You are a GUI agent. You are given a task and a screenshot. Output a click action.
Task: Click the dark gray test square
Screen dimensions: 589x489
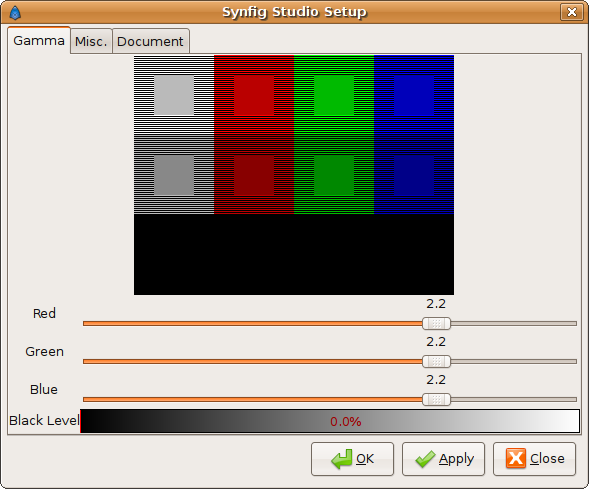(x=174, y=175)
